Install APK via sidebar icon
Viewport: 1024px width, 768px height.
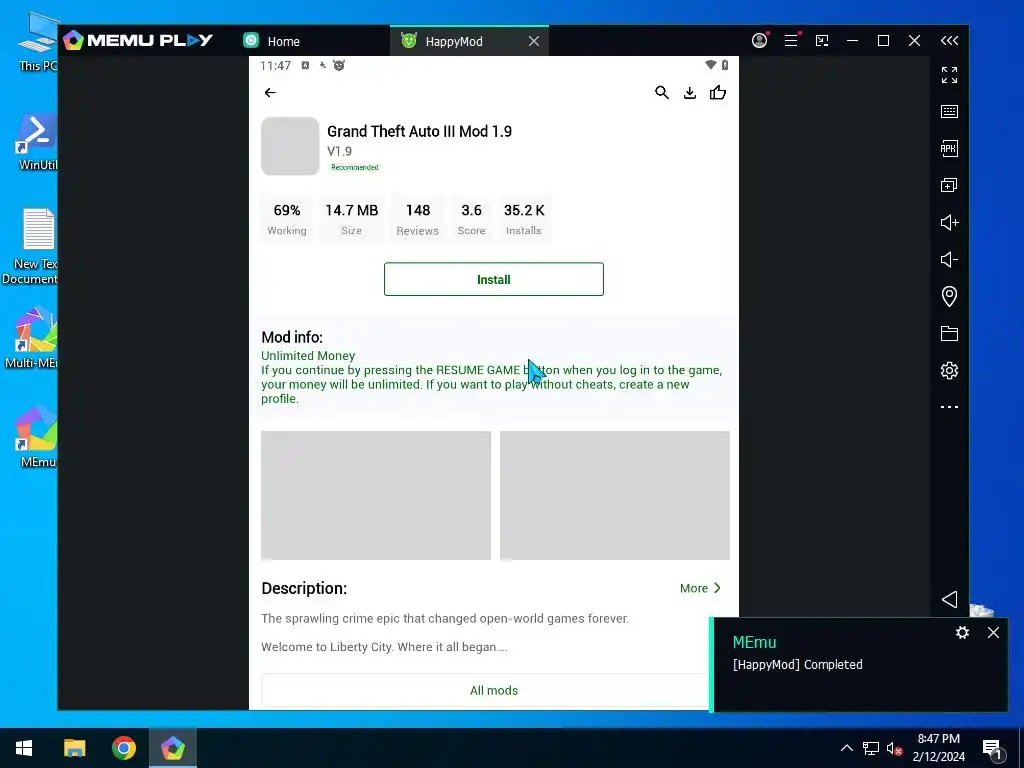click(949, 148)
